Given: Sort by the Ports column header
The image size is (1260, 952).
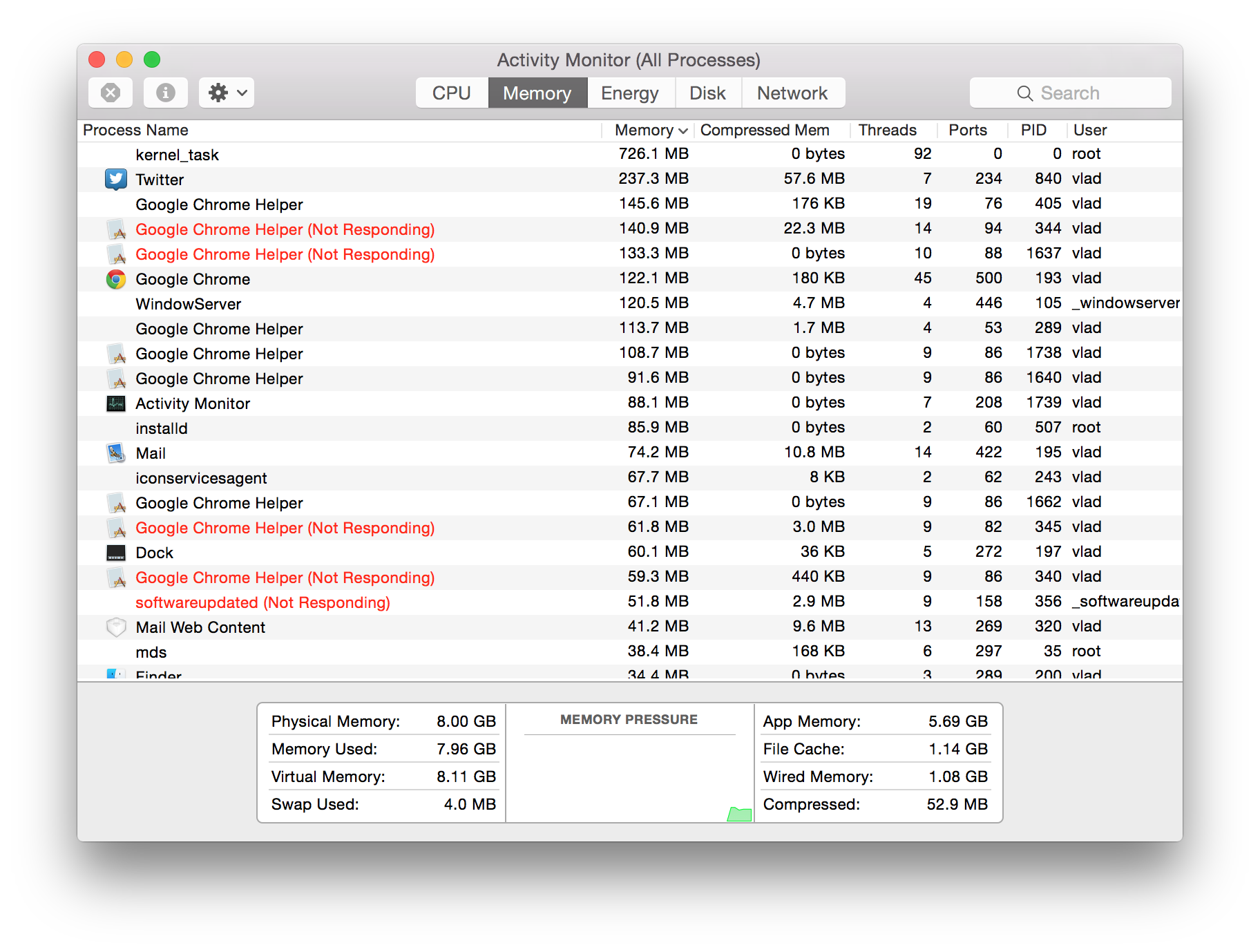Looking at the screenshot, I should pos(973,130).
